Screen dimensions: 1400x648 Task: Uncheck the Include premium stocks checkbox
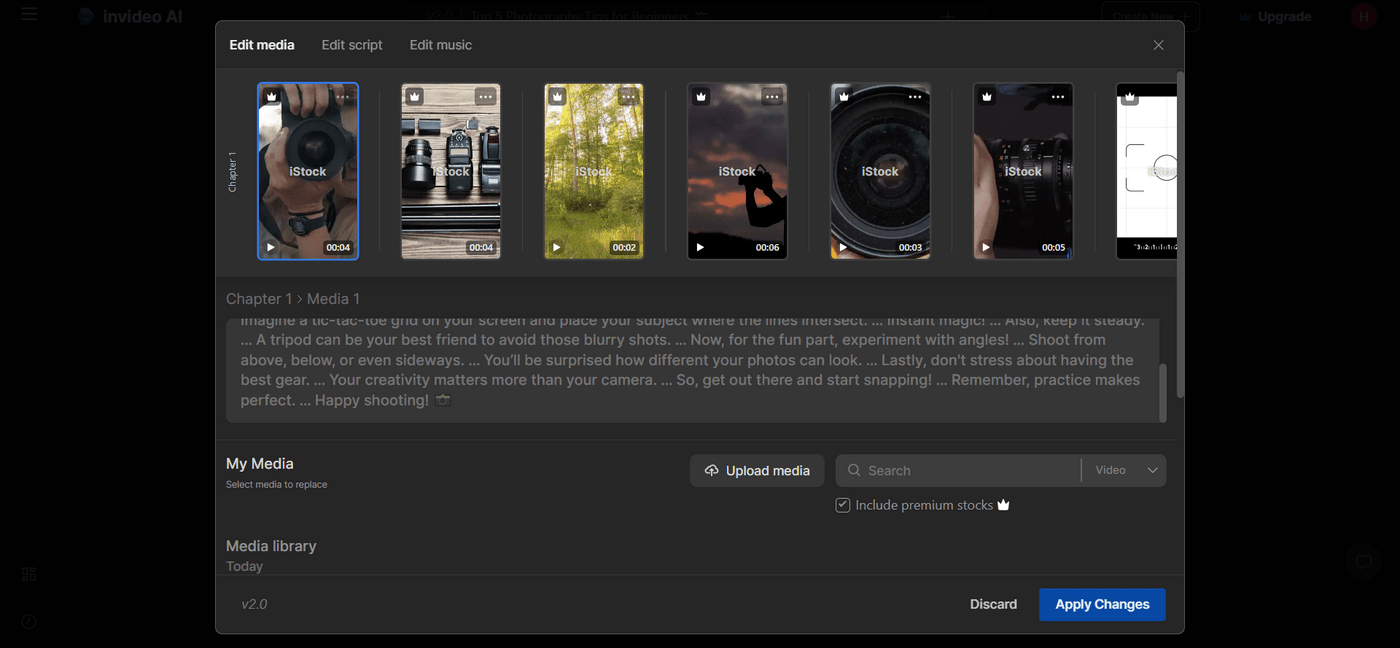coord(842,505)
